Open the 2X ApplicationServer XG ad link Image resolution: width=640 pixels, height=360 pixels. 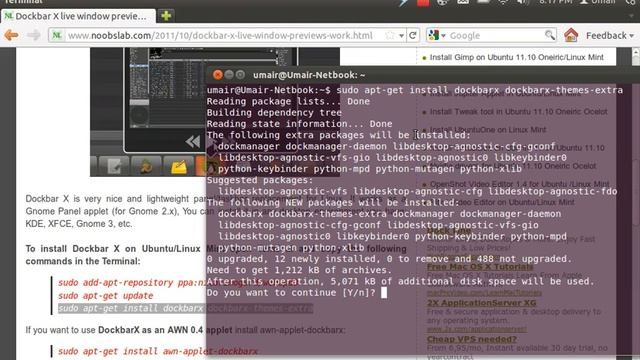point(482,303)
